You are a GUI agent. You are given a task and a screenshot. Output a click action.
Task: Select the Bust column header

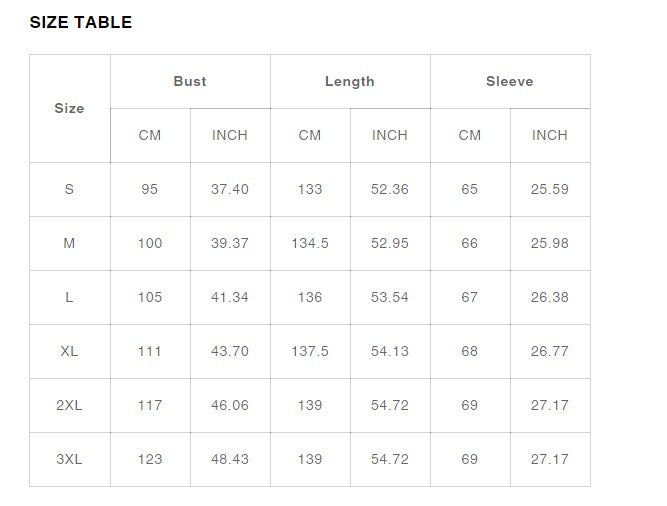(x=190, y=81)
